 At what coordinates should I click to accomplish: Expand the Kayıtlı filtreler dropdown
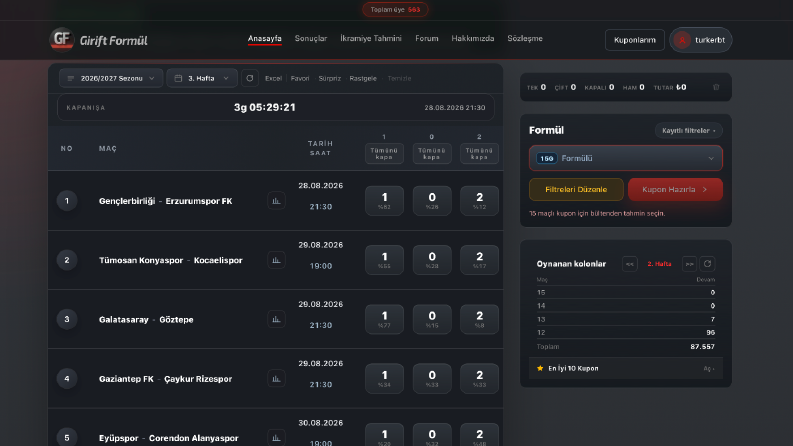688,130
